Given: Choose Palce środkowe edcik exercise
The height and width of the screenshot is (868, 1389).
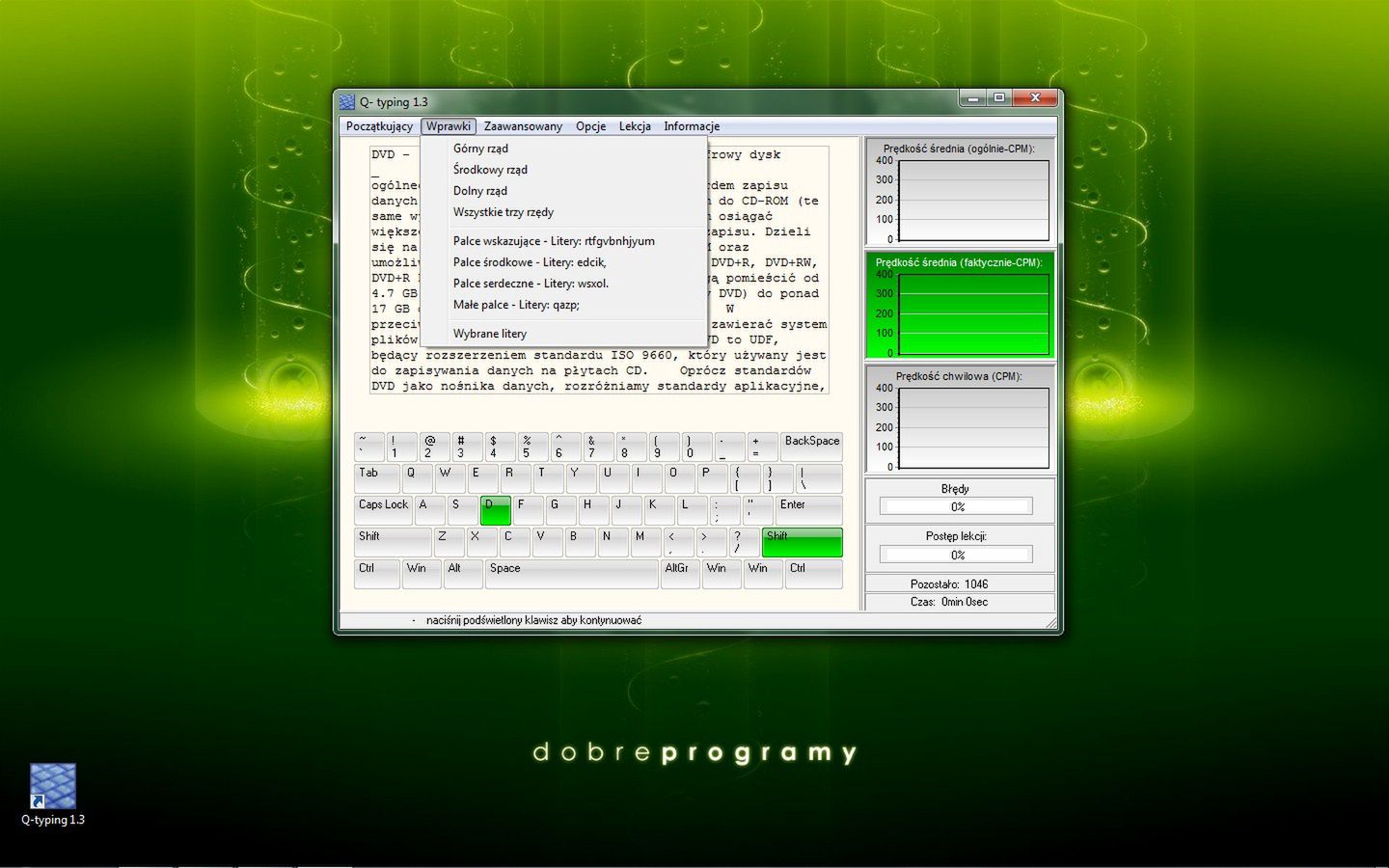Looking at the screenshot, I should (x=564, y=262).
